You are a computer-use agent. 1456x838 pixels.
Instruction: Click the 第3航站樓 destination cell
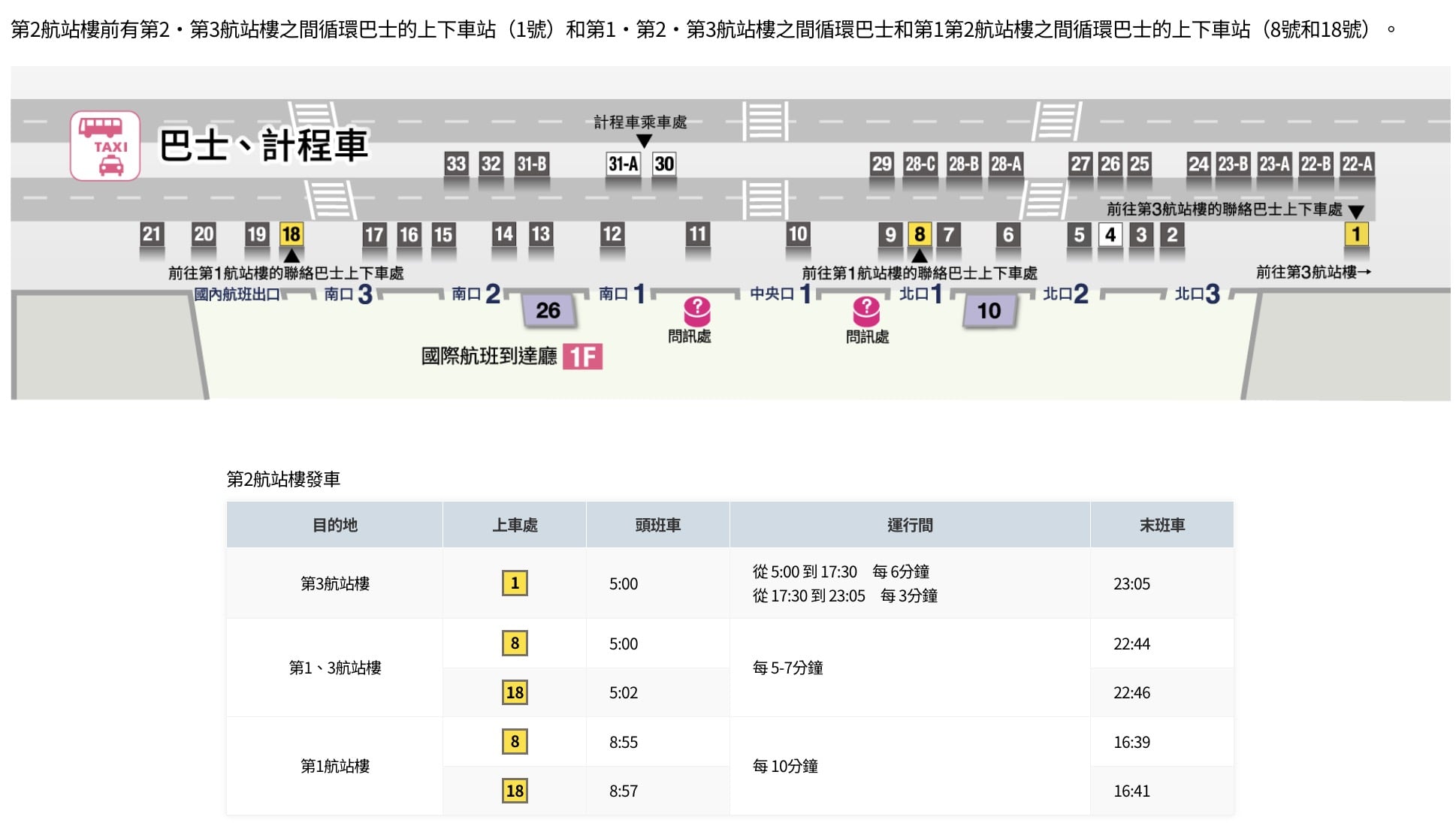335,583
